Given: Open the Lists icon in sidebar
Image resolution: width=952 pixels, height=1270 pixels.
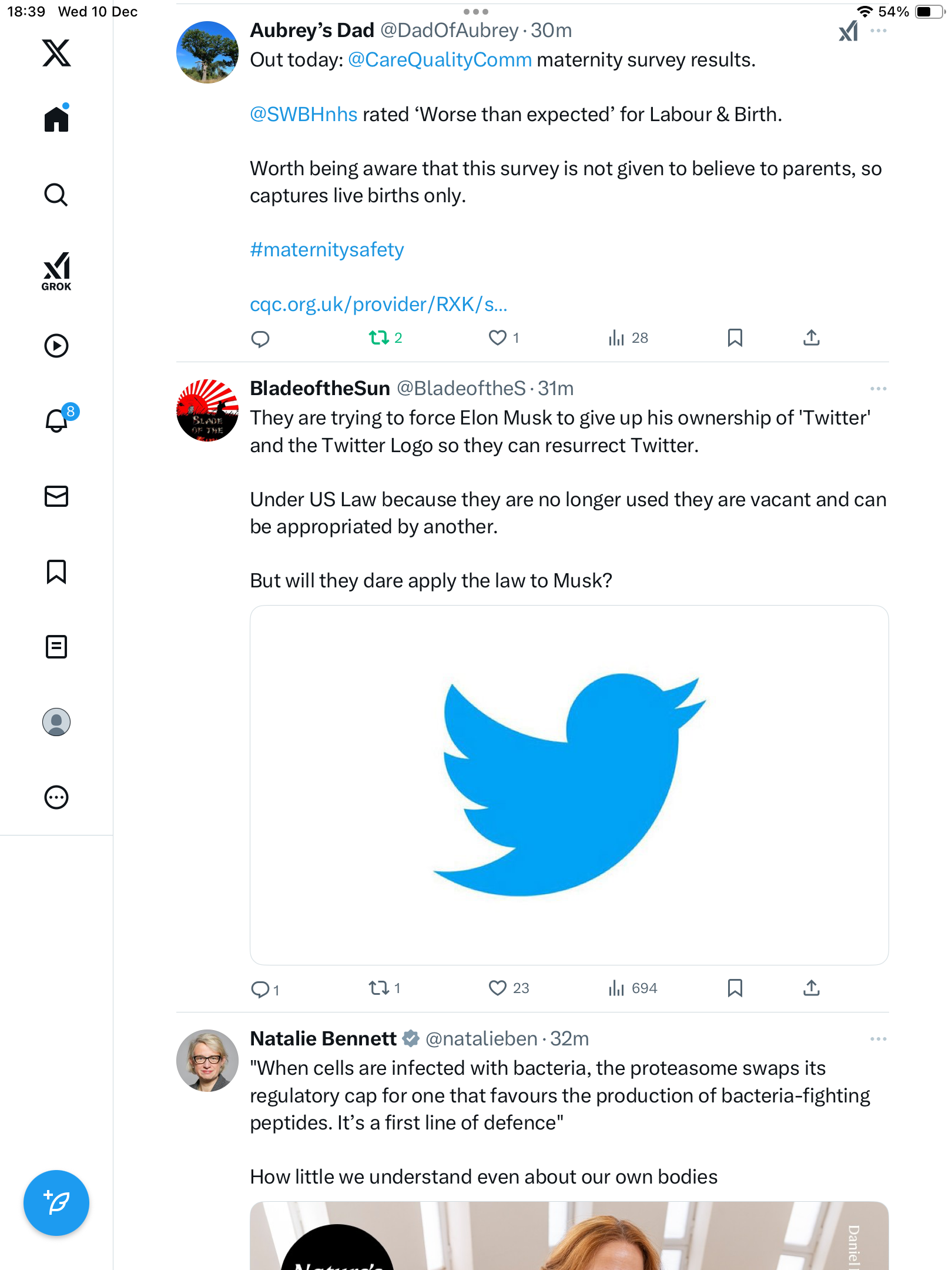Looking at the screenshot, I should click(x=56, y=647).
